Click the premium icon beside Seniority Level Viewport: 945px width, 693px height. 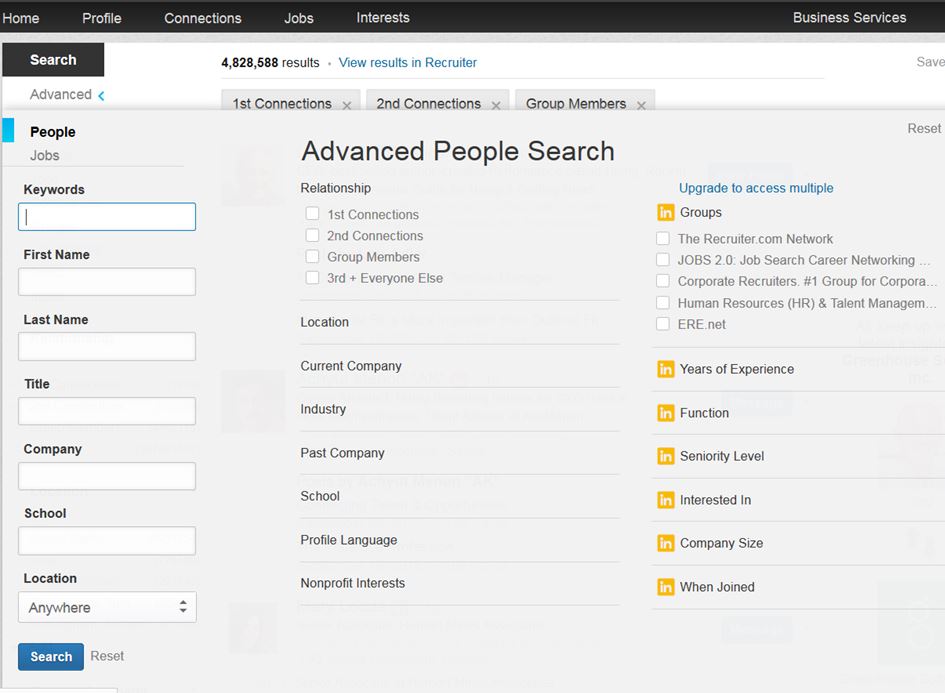[665, 456]
